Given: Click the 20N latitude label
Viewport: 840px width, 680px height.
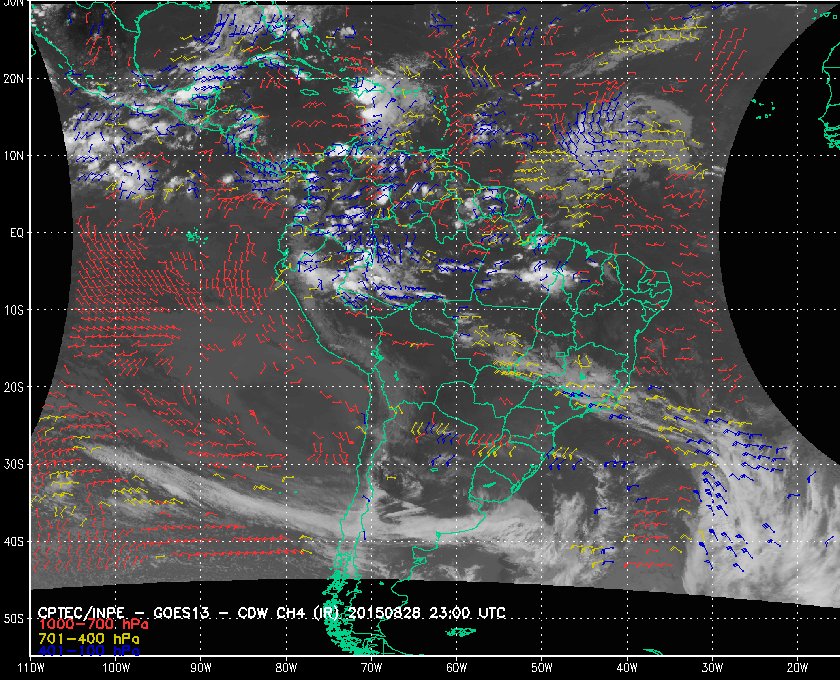Looking at the screenshot, I should tap(14, 78).
